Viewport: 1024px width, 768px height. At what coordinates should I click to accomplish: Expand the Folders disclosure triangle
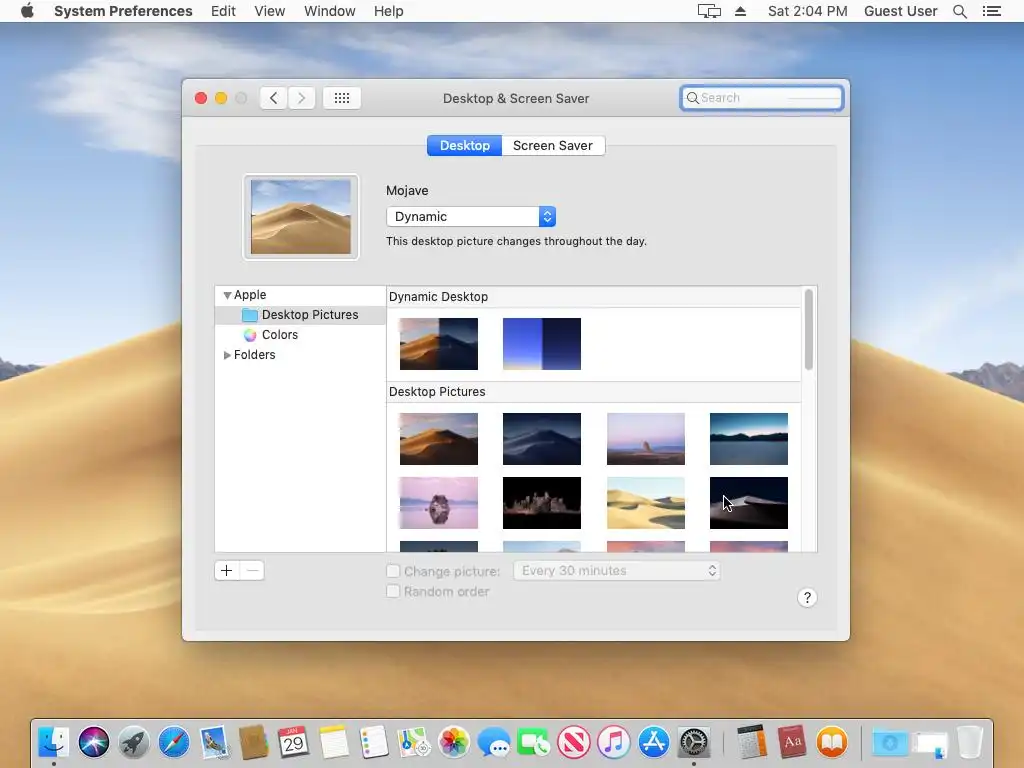coord(227,355)
